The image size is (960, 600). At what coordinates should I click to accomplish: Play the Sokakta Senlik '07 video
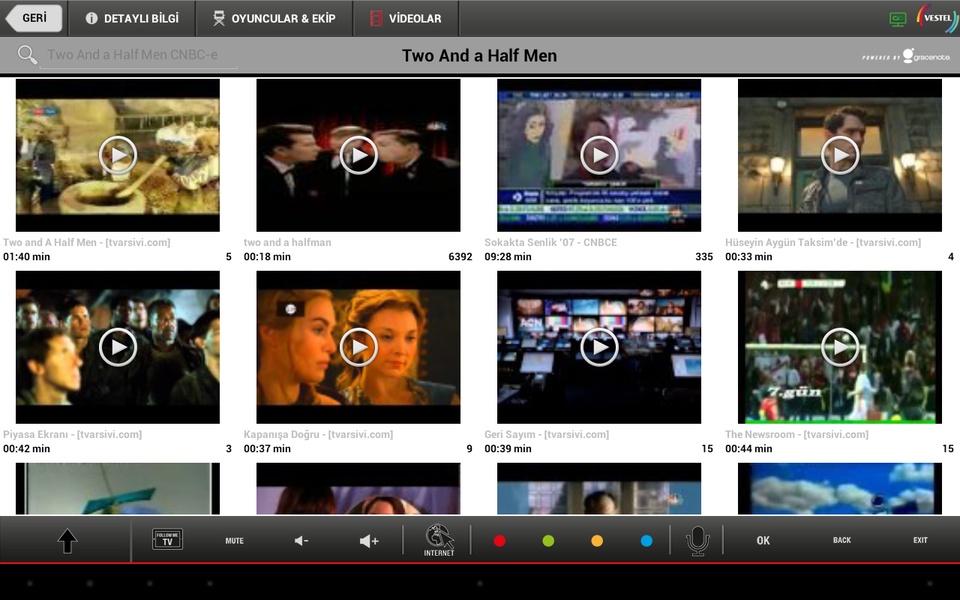(599, 155)
